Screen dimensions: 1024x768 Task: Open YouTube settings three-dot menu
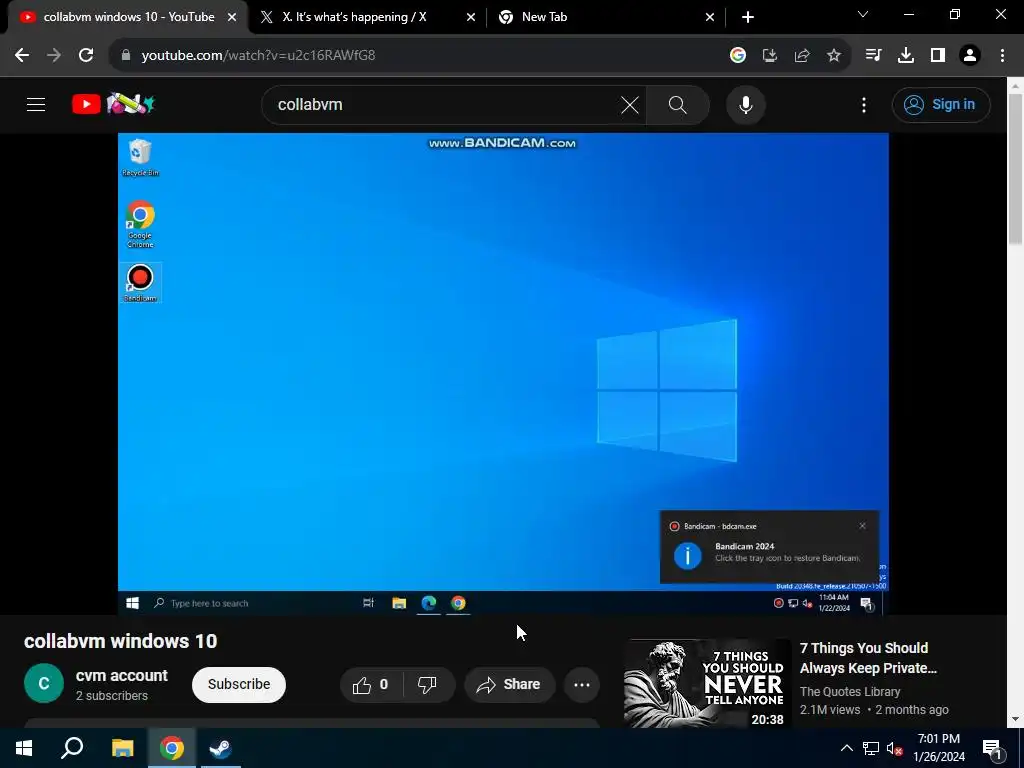tap(864, 104)
